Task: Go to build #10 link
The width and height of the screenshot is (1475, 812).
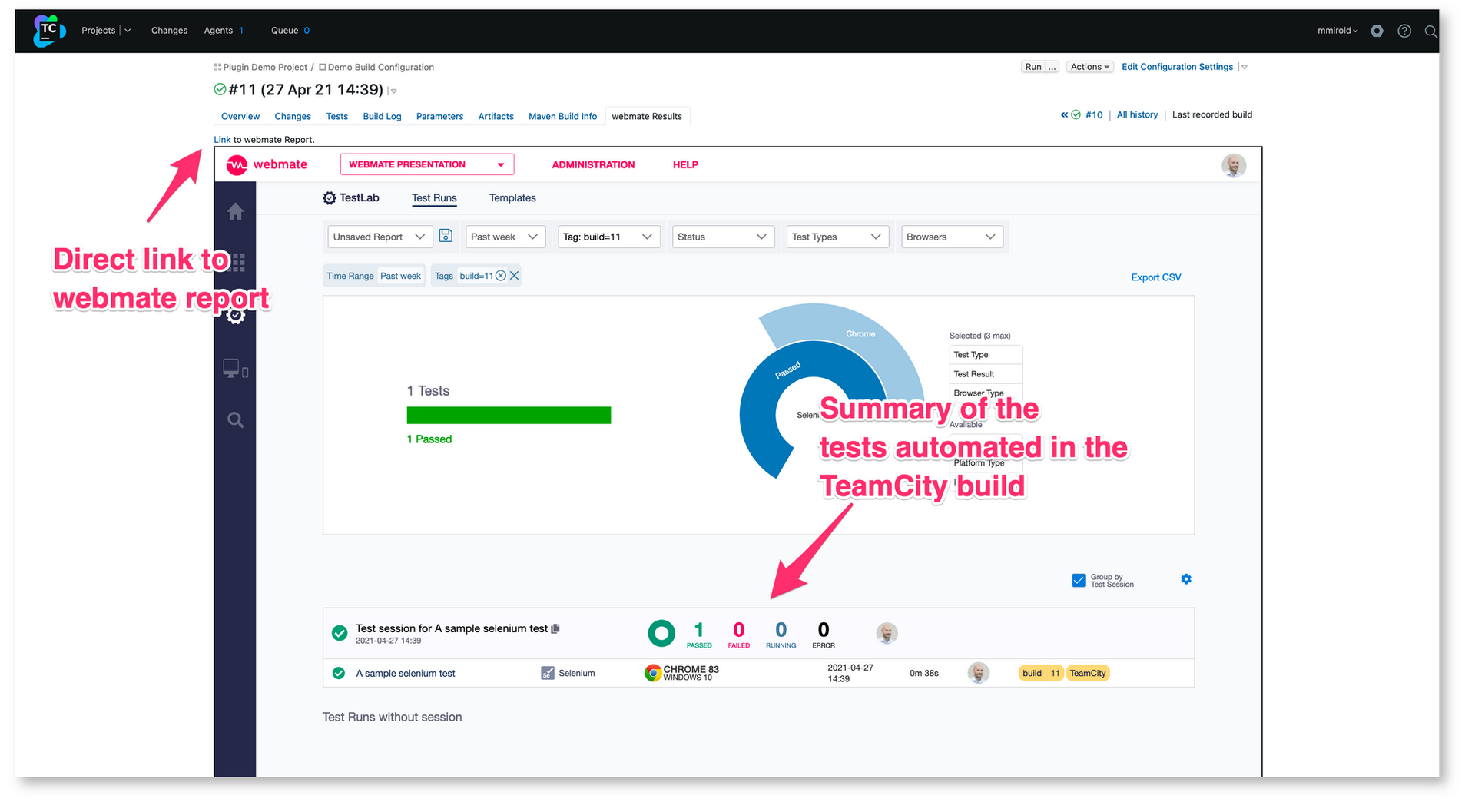Action: 1094,114
